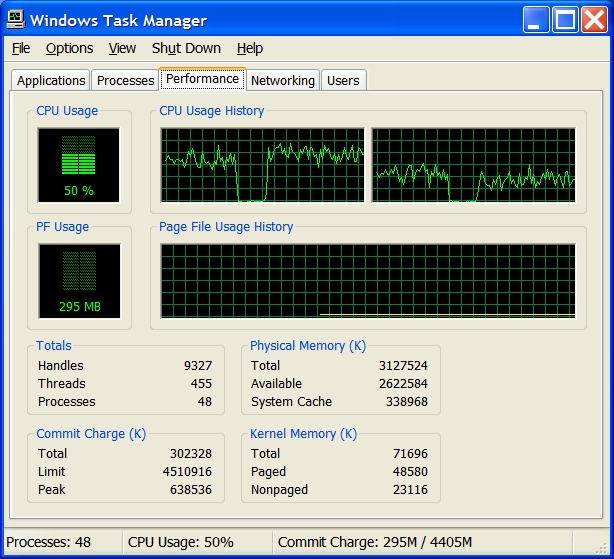
Task: Click Commit Charge Limit 4510916
Action: tap(187, 472)
